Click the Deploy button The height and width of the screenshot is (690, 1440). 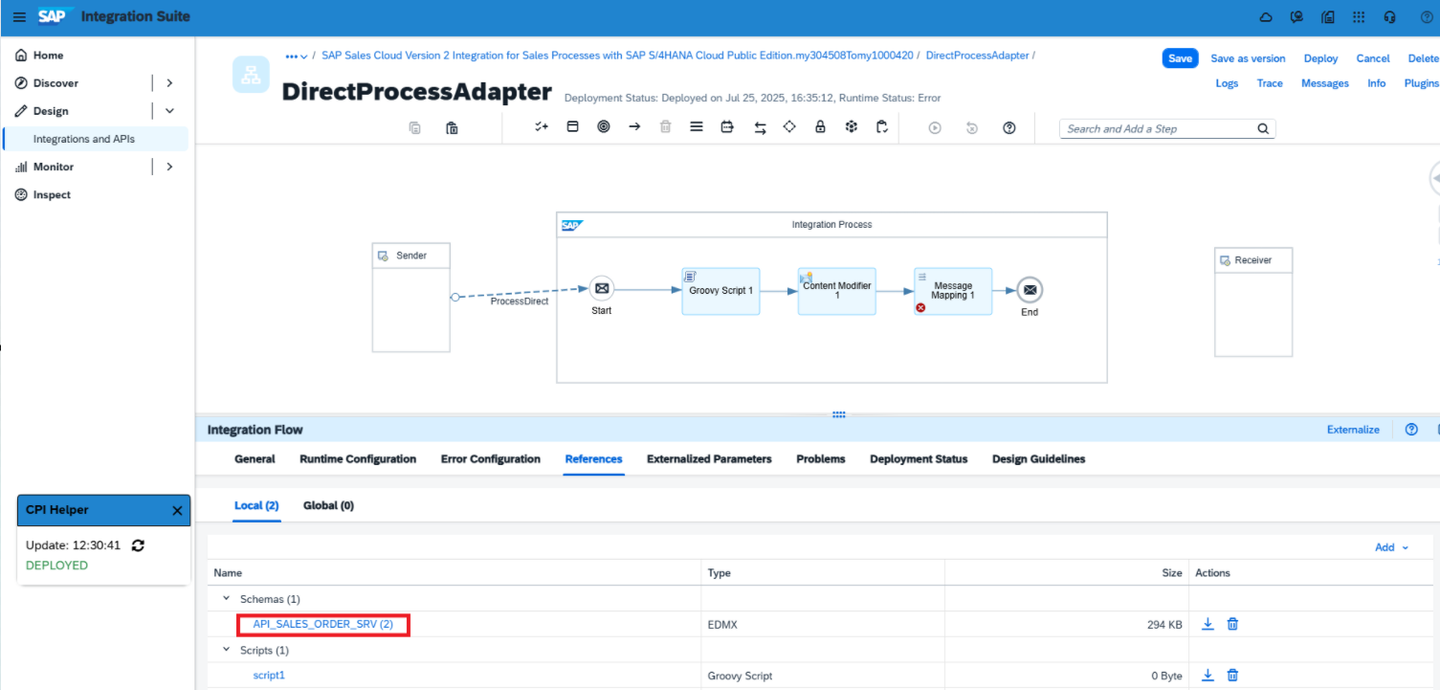click(x=1321, y=58)
